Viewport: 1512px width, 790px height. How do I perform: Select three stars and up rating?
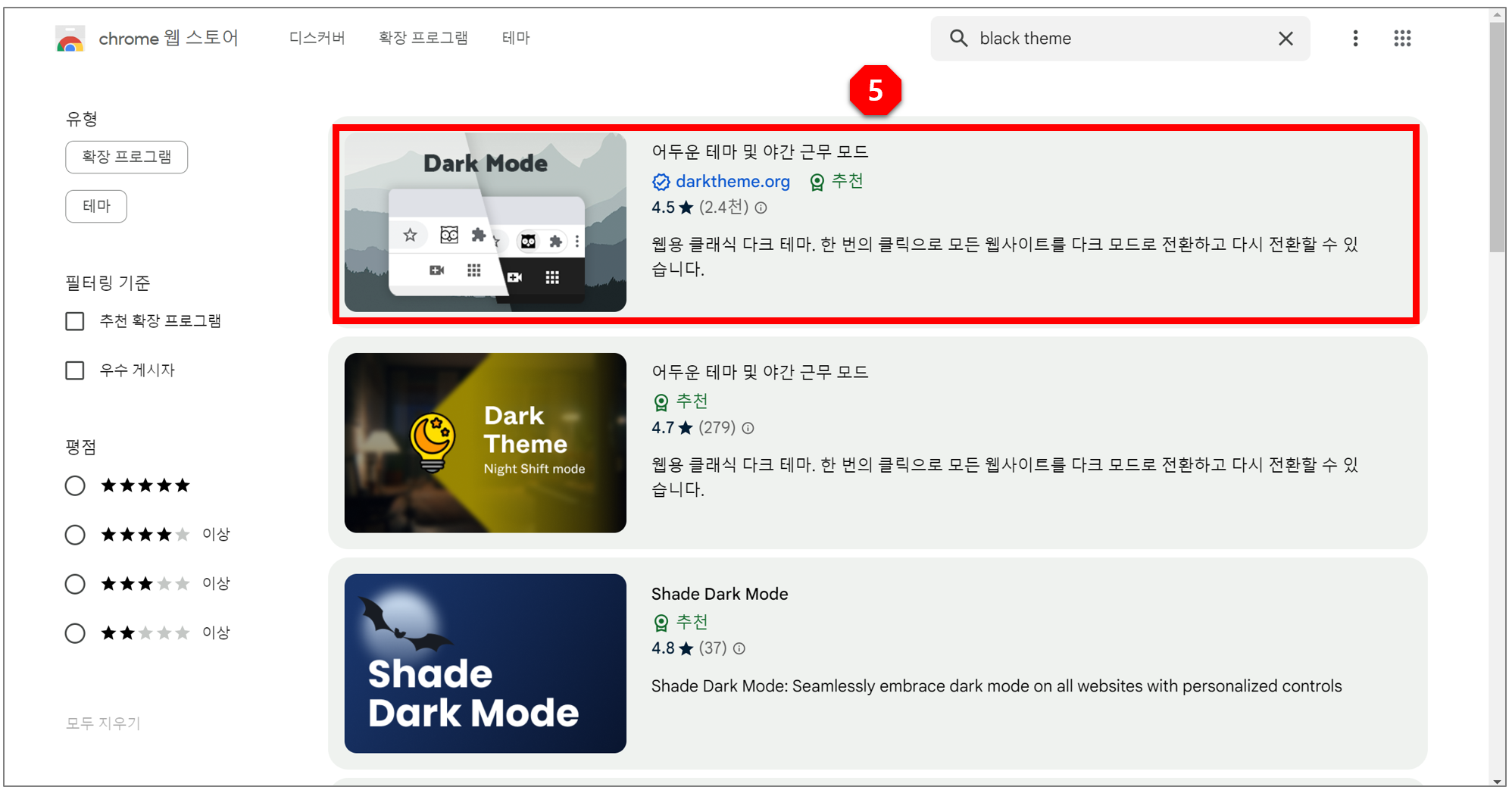(x=75, y=584)
